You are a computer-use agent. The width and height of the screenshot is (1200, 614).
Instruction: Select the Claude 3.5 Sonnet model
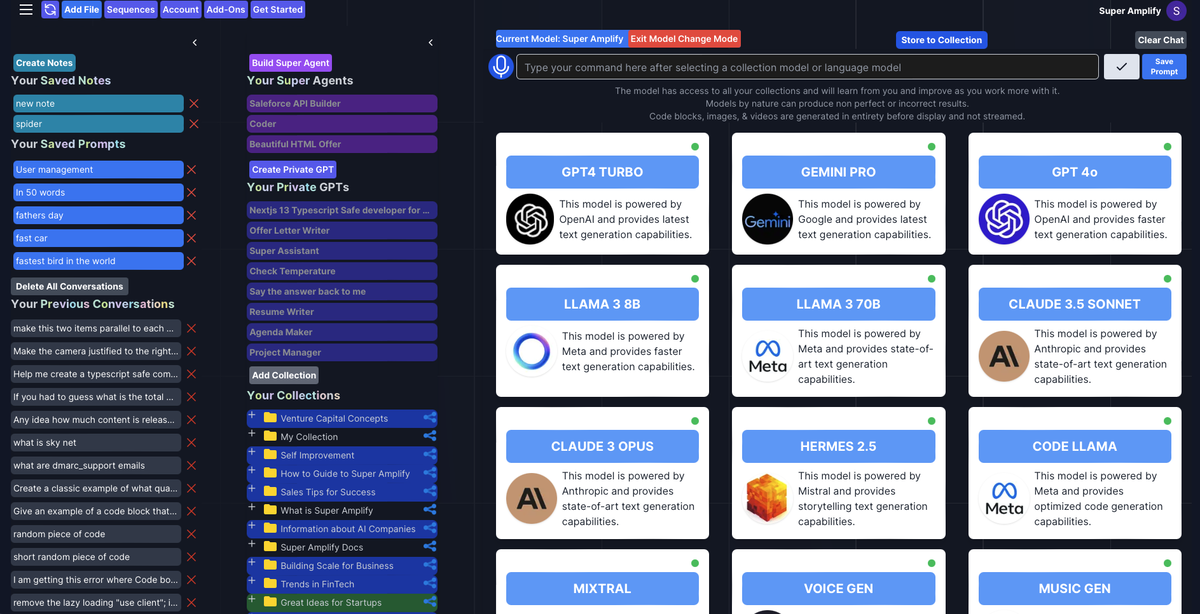1074,304
